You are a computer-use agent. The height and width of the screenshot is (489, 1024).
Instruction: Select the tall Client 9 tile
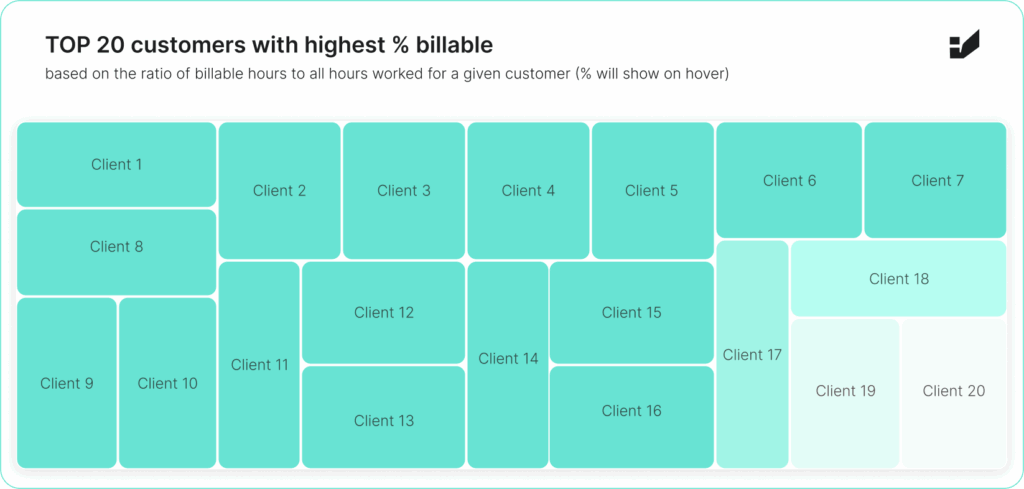click(67, 383)
